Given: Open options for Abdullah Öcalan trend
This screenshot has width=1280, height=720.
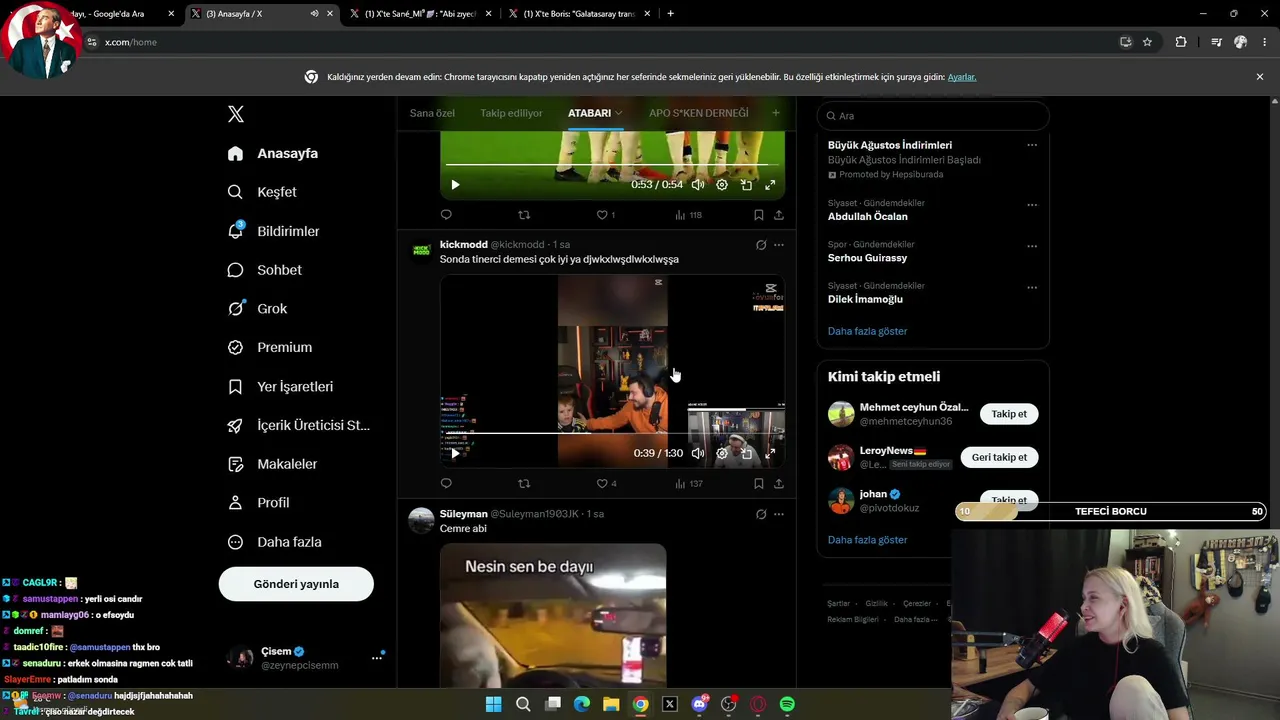Looking at the screenshot, I should pyautogui.click(x=1032, y=205).
